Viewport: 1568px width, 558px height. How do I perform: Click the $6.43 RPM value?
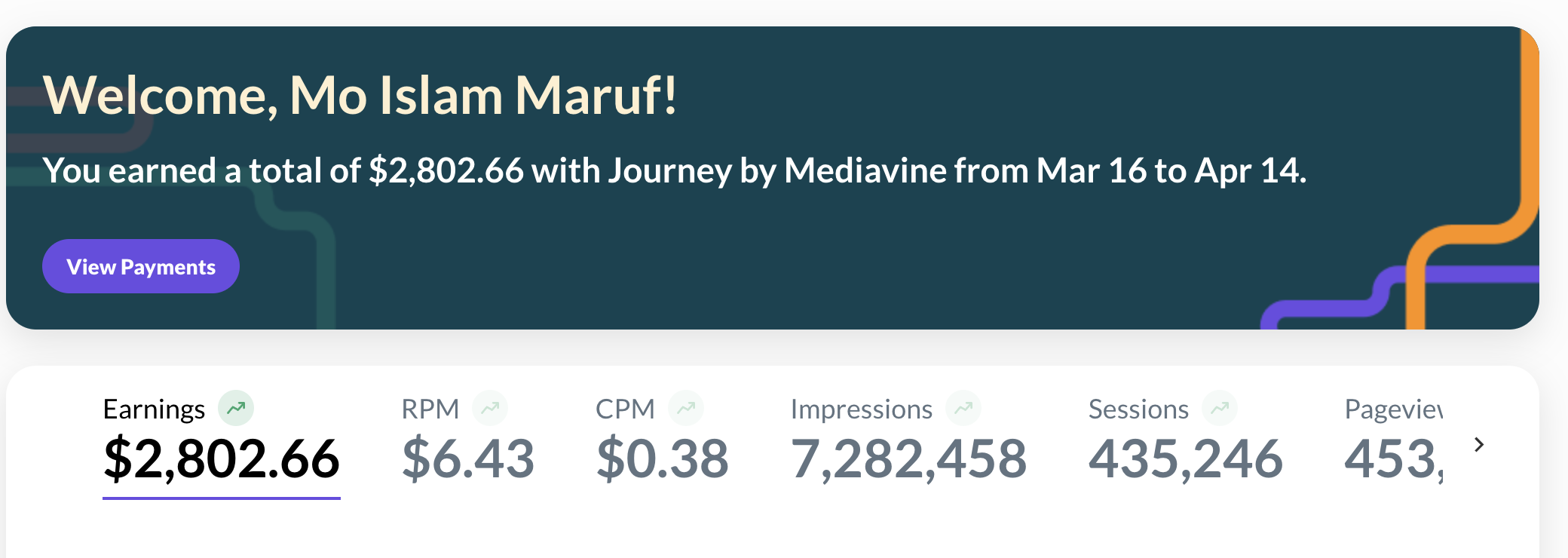click(468, 458)
